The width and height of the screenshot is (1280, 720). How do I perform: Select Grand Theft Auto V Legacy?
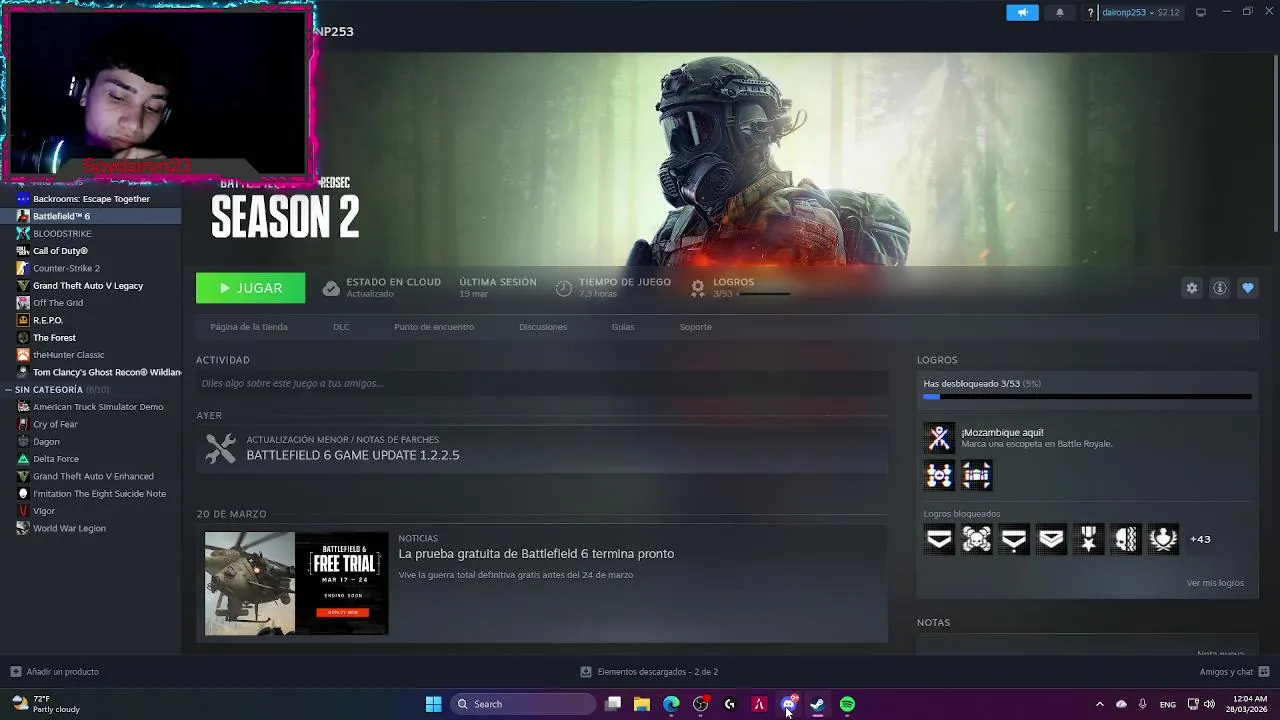91,286
